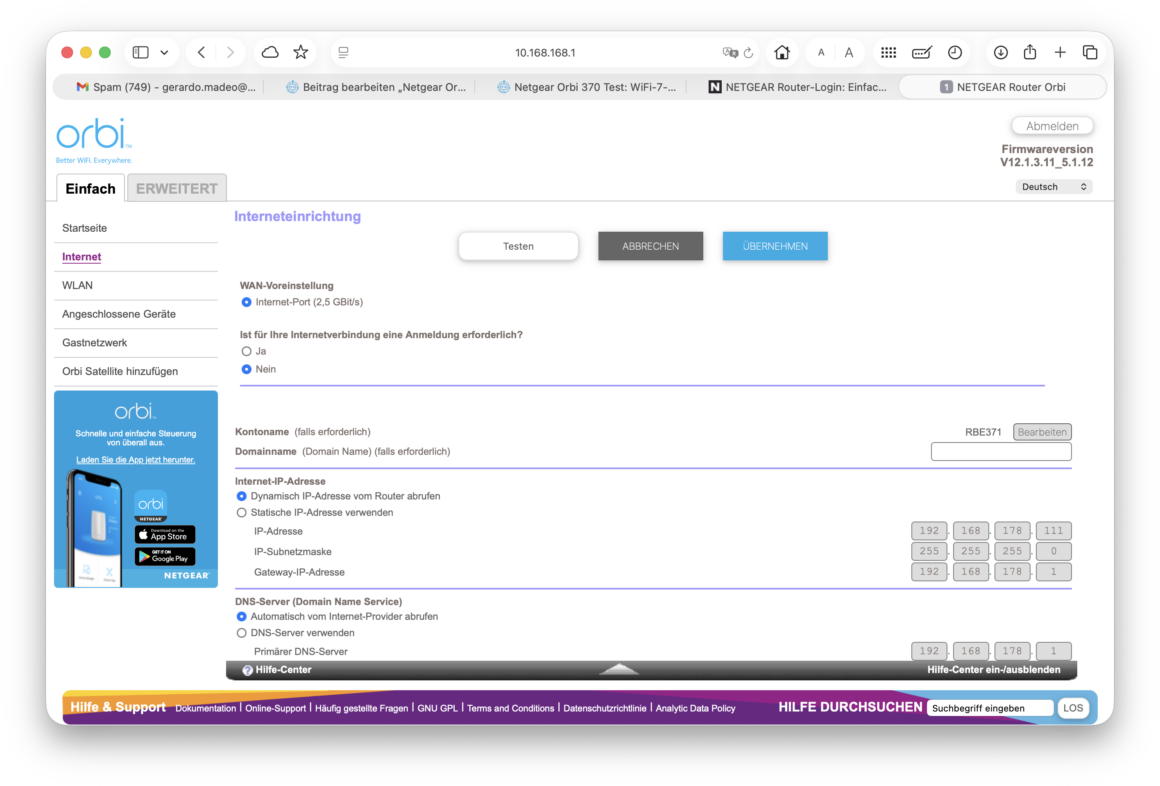Select Internet-Port (2,5 GBit/s) radio button
The width and height of the screenshot is (1160, 786).
point(246,303)
